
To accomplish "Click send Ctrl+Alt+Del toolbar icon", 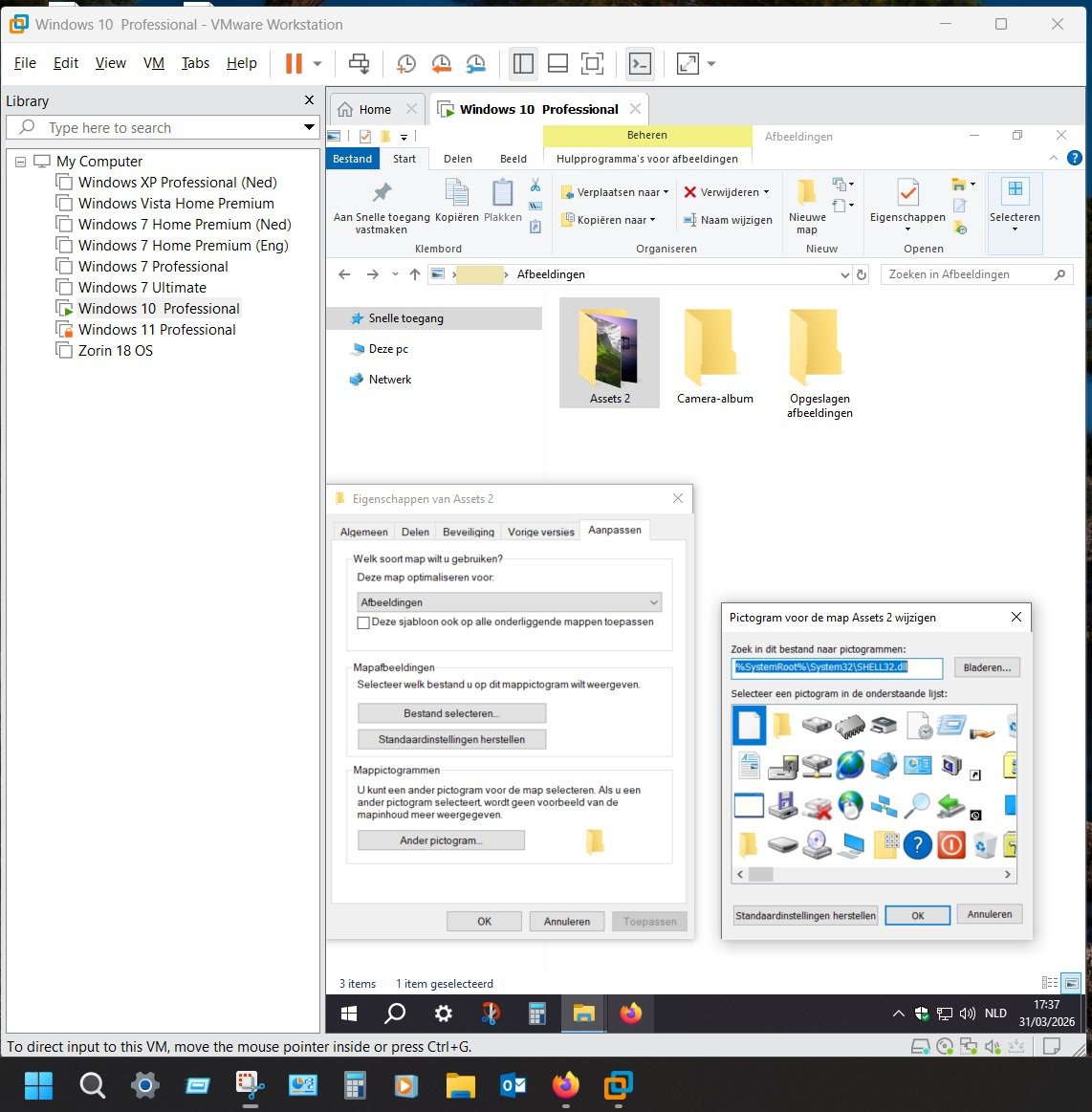I will (360, 64).
